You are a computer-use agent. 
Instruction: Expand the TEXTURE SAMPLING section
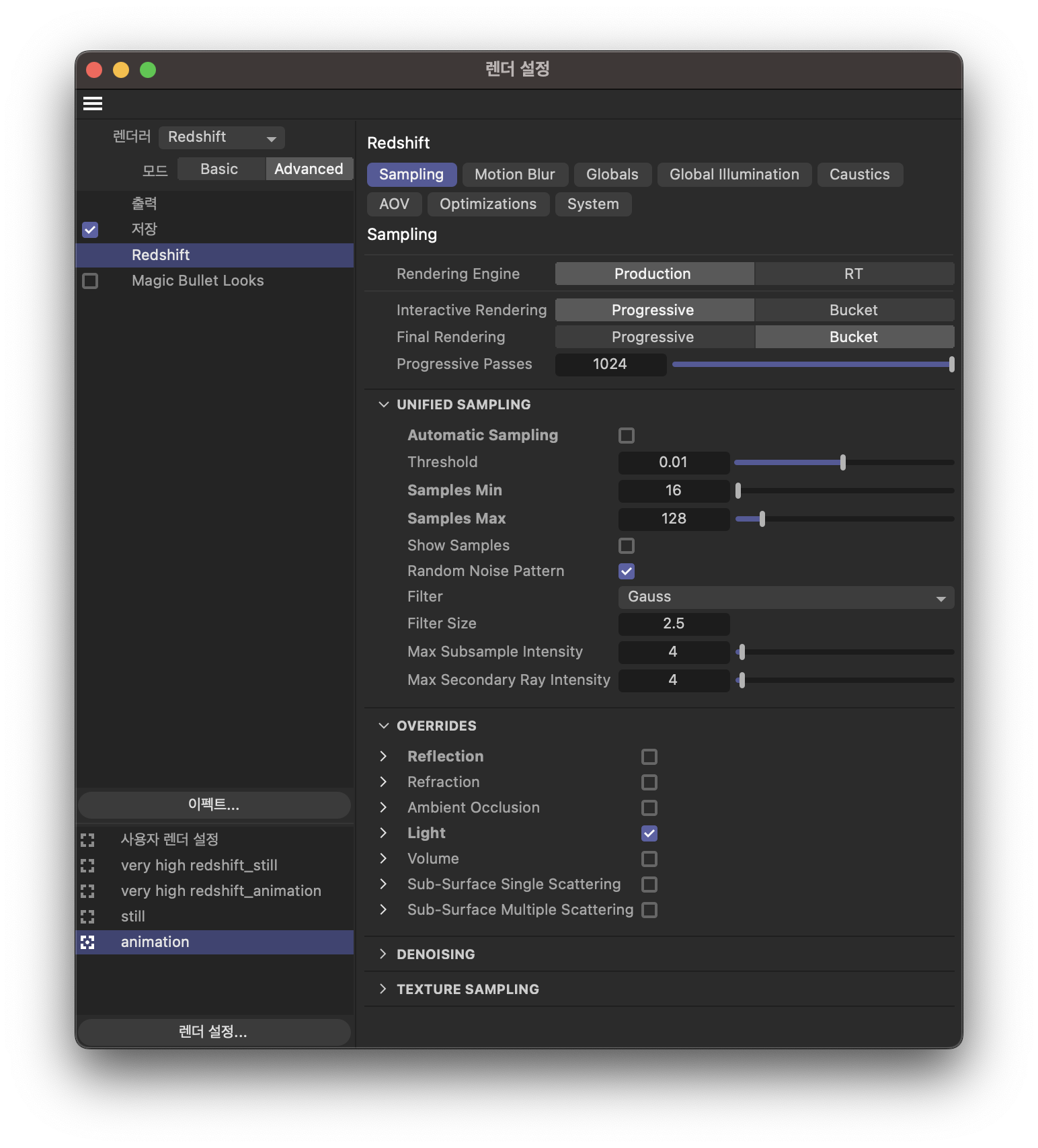[x=383, y=989]
